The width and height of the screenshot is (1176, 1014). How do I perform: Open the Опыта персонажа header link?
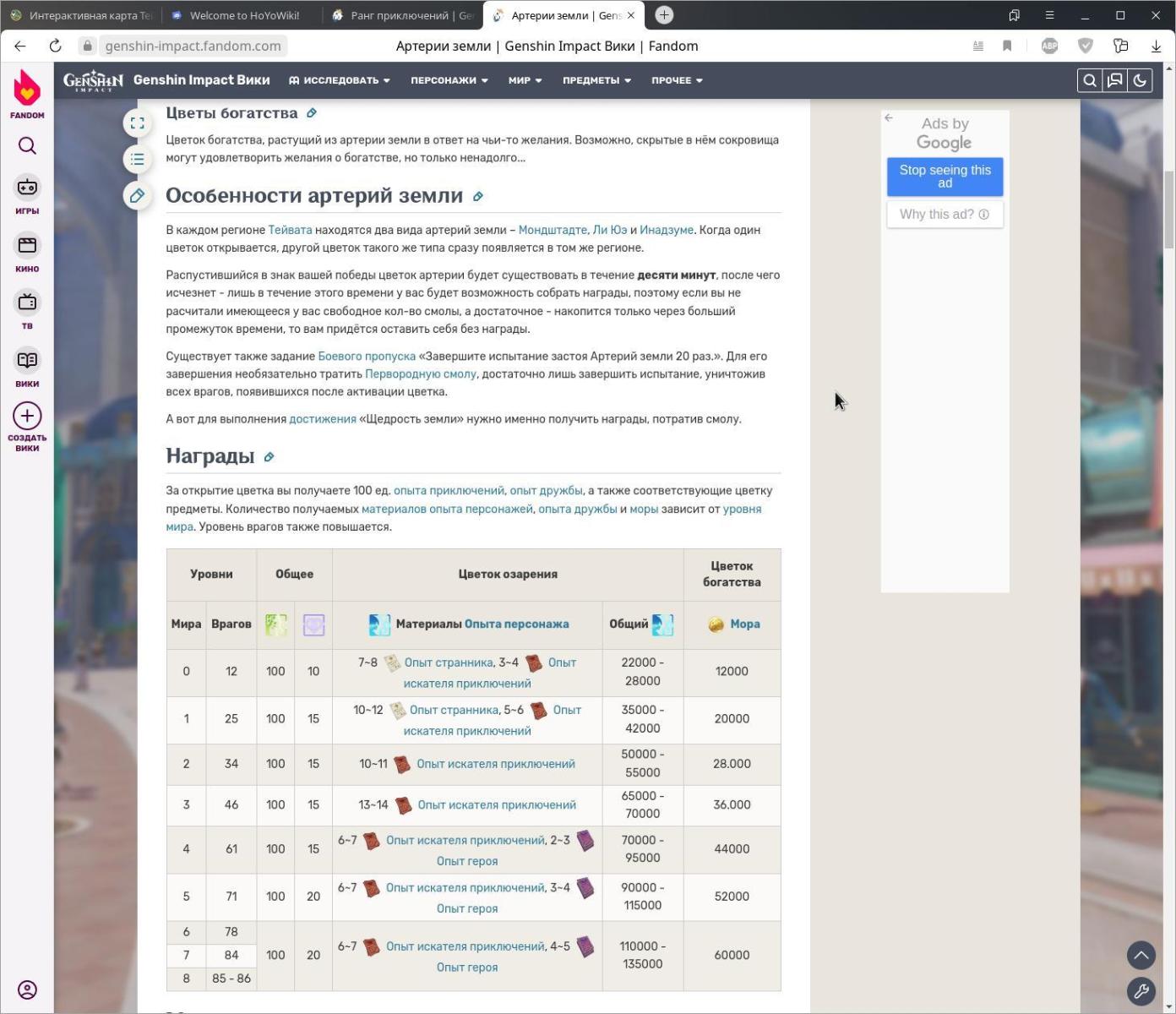pyautogui.click(x=517, y=624)
